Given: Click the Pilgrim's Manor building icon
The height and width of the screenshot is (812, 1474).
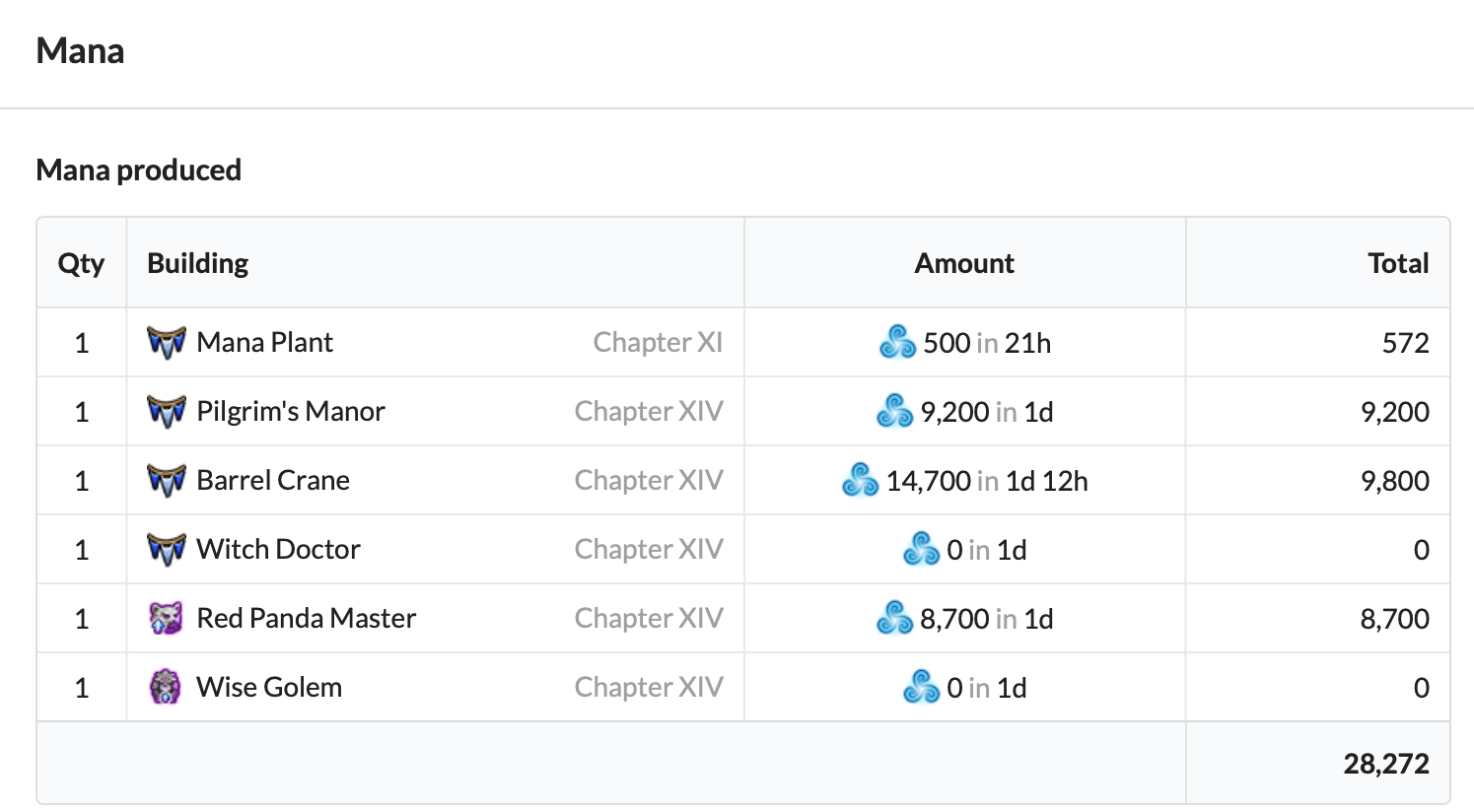Looking at the screenshot, I should (x=166, y=411).
